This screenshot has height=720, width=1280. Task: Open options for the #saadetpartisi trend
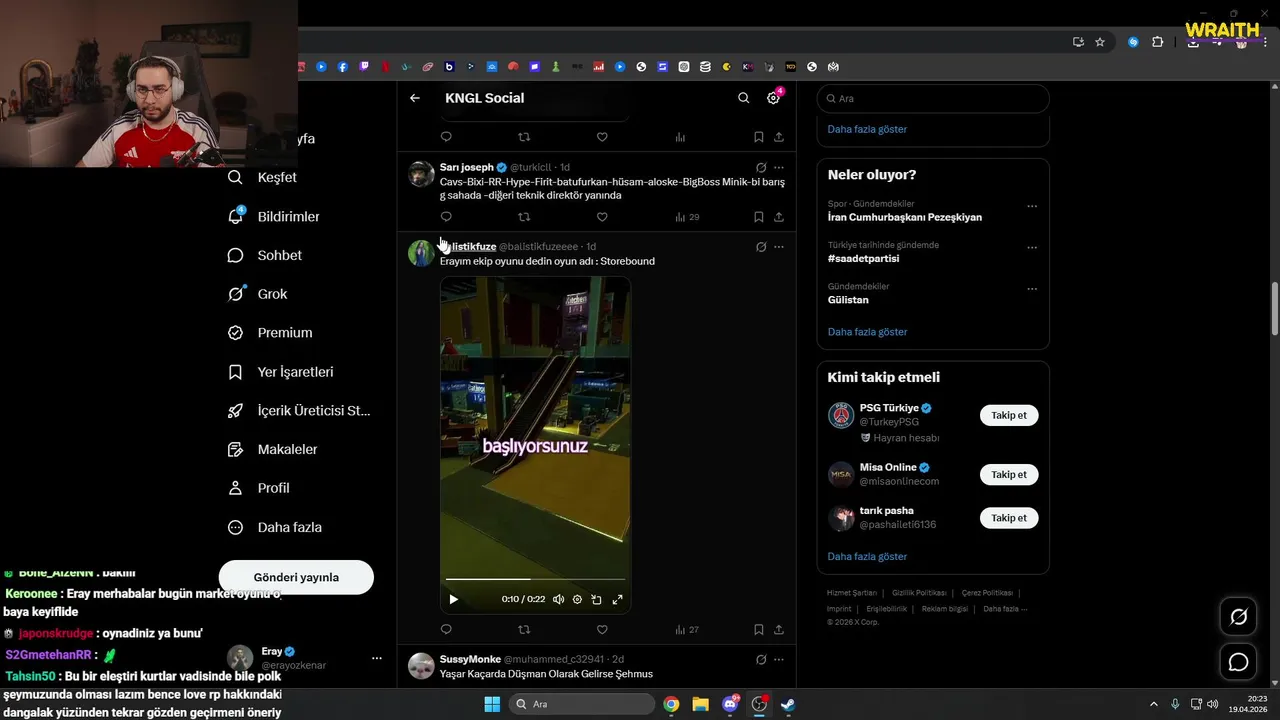1032,248
